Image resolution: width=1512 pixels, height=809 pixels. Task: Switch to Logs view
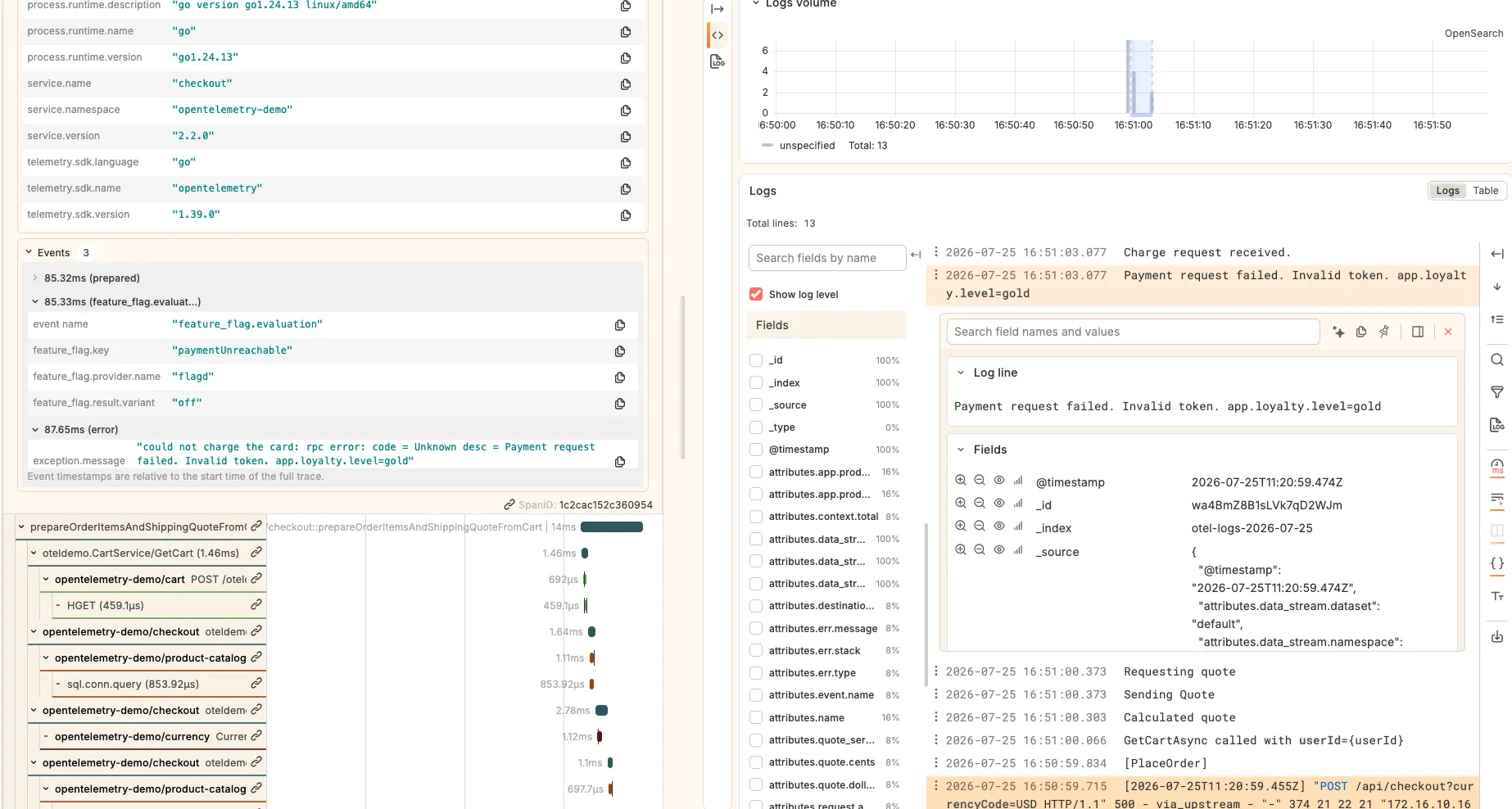point(1447,191)
